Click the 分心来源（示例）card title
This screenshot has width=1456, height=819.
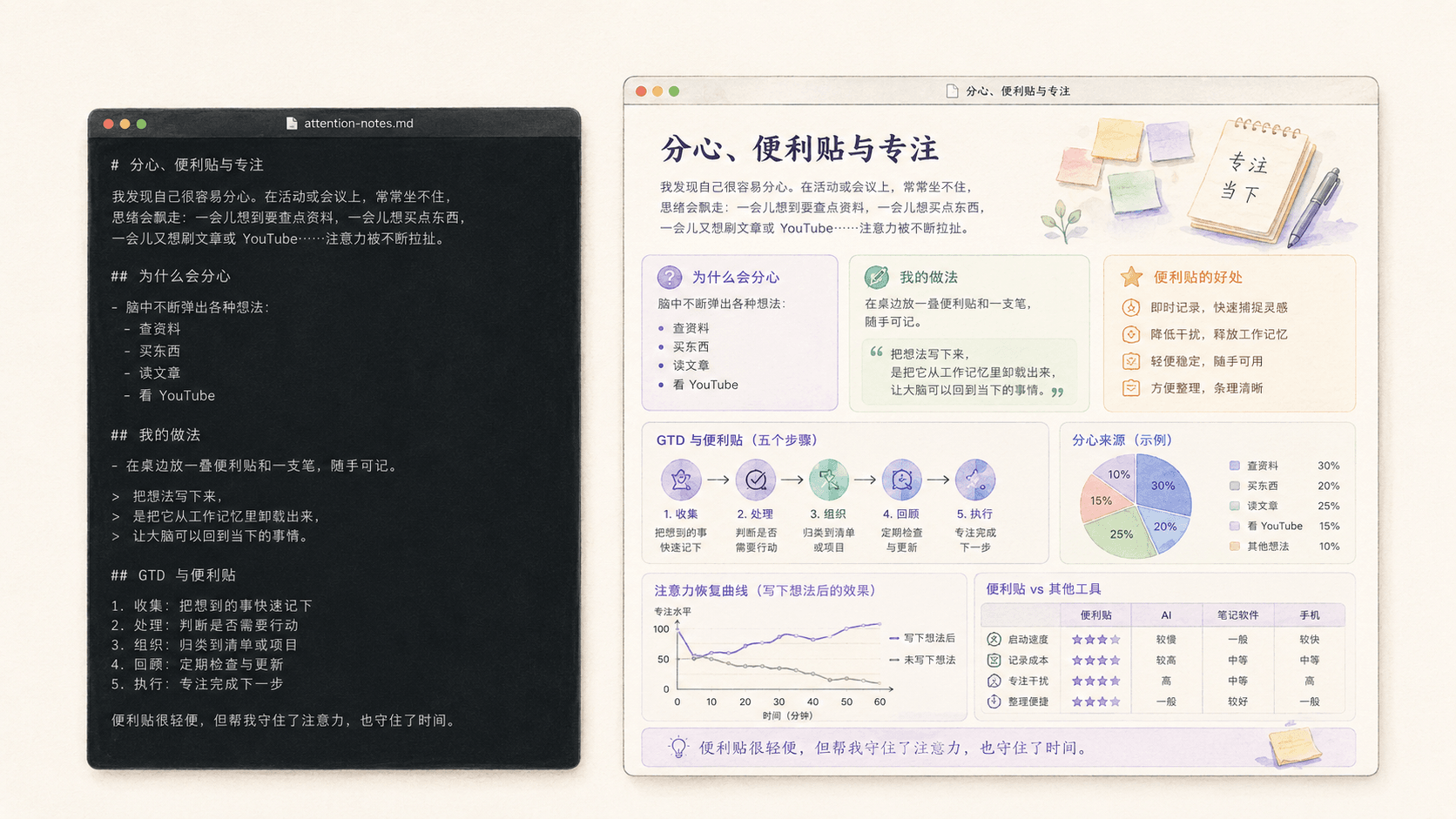[1122, 440]
